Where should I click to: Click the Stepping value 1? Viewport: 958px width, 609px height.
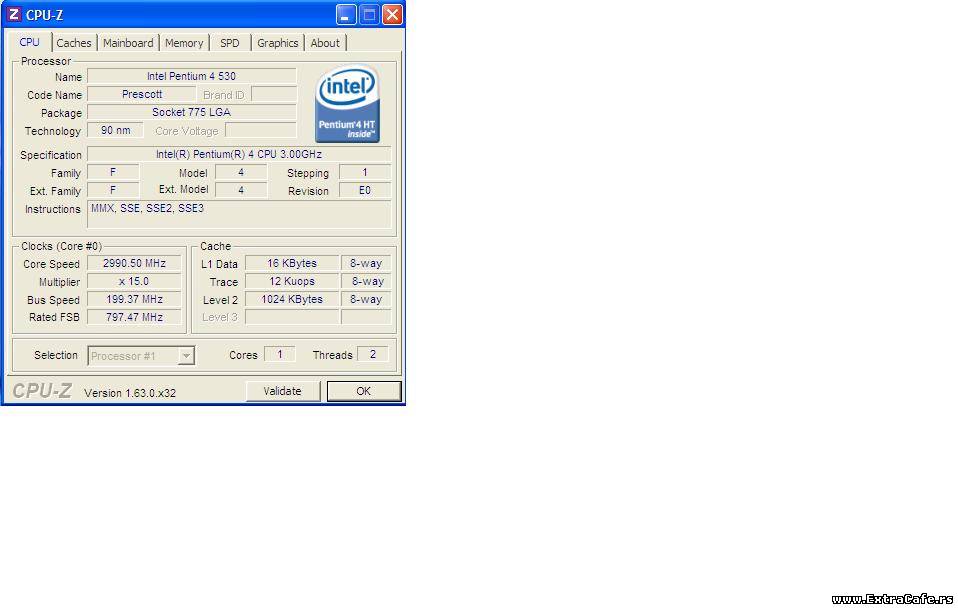[365, 172]
